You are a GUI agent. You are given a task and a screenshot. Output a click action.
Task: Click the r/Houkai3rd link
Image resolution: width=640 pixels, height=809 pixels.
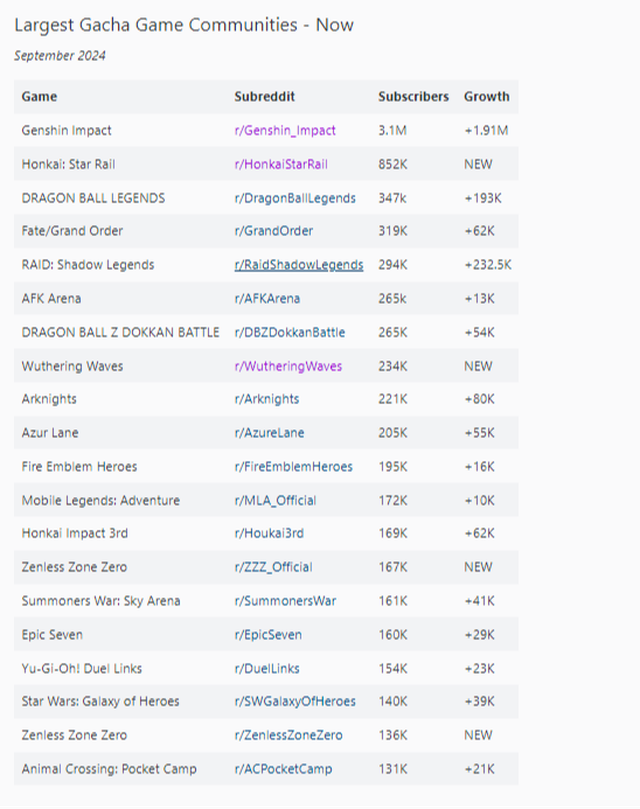point(271,533)
